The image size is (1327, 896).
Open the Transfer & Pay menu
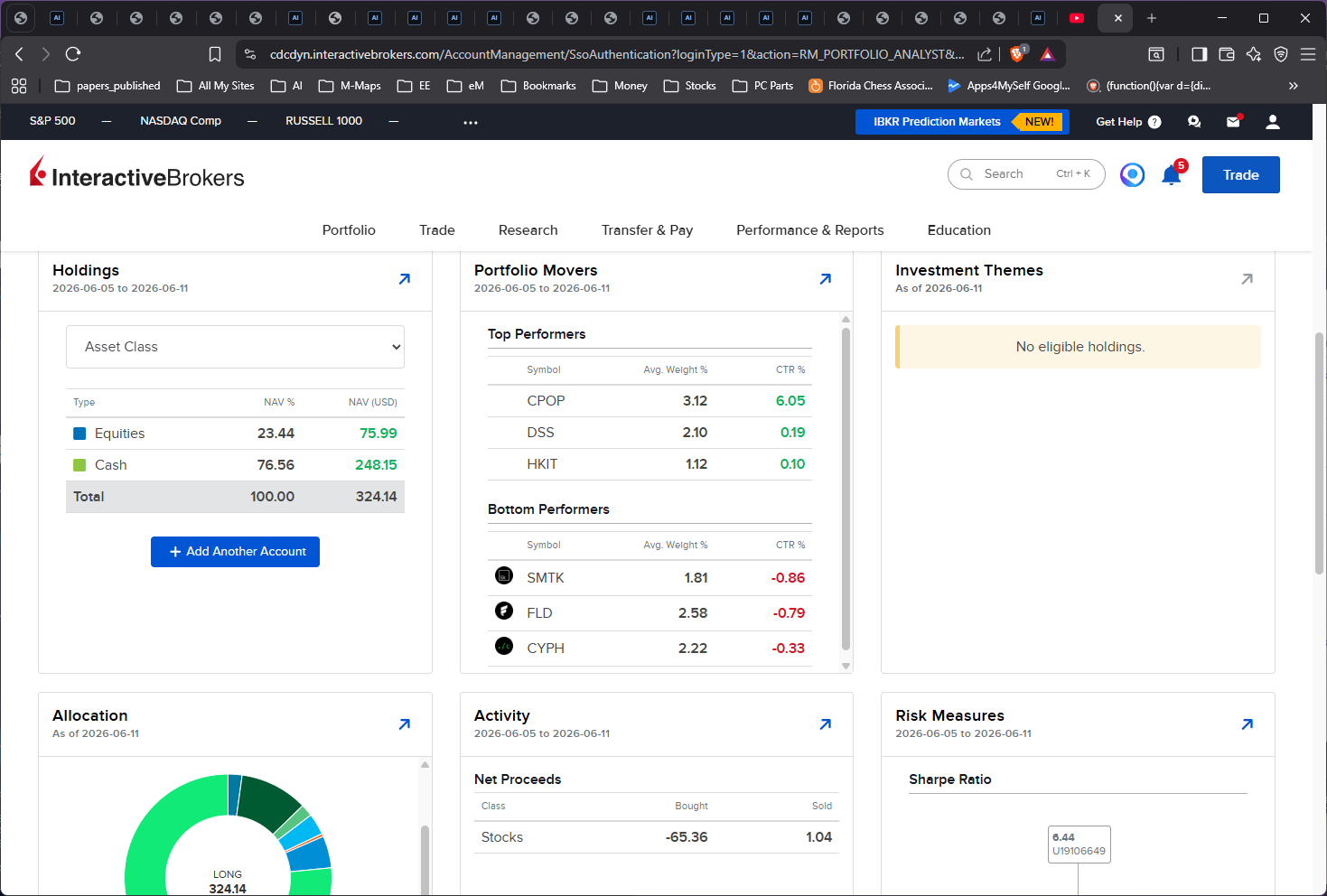648,230
